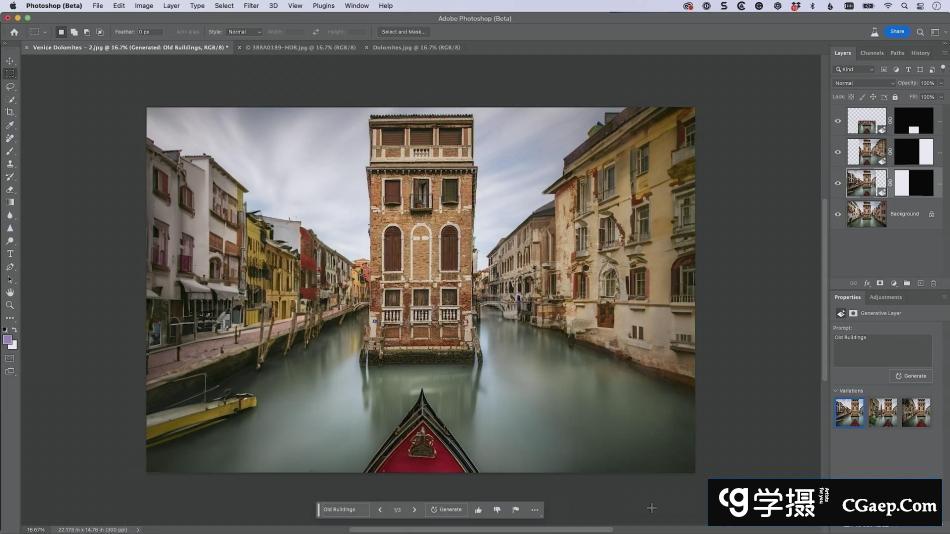This screenshot has width=950, height=534.
Task: Hide the Background layer
Action: tap(838, 214)
